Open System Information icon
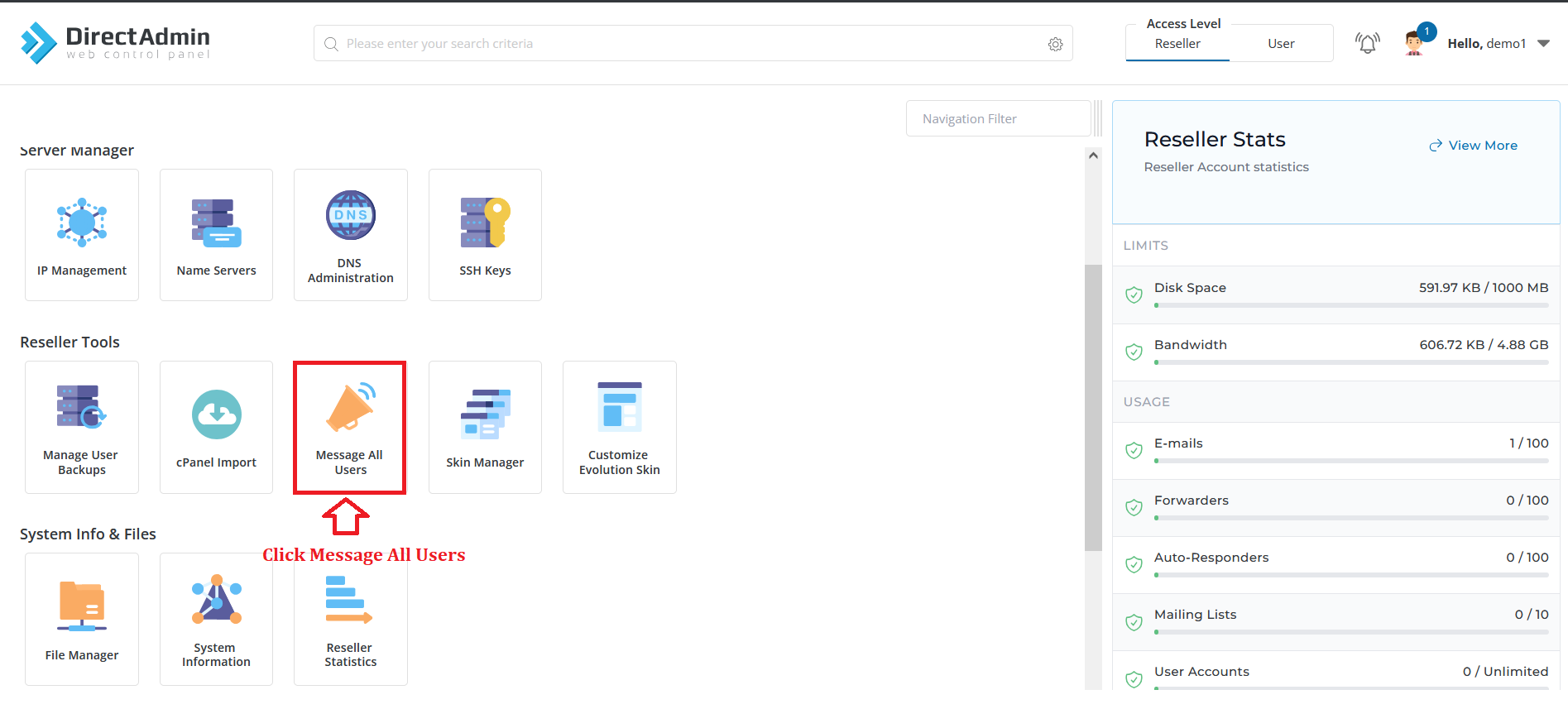Screen dimensions: 1568x709 pos(216,599)
